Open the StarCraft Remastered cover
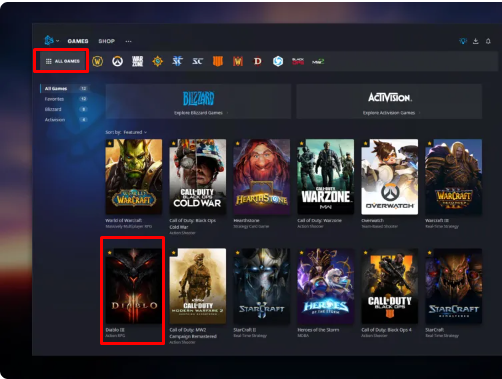 [454, 286]
